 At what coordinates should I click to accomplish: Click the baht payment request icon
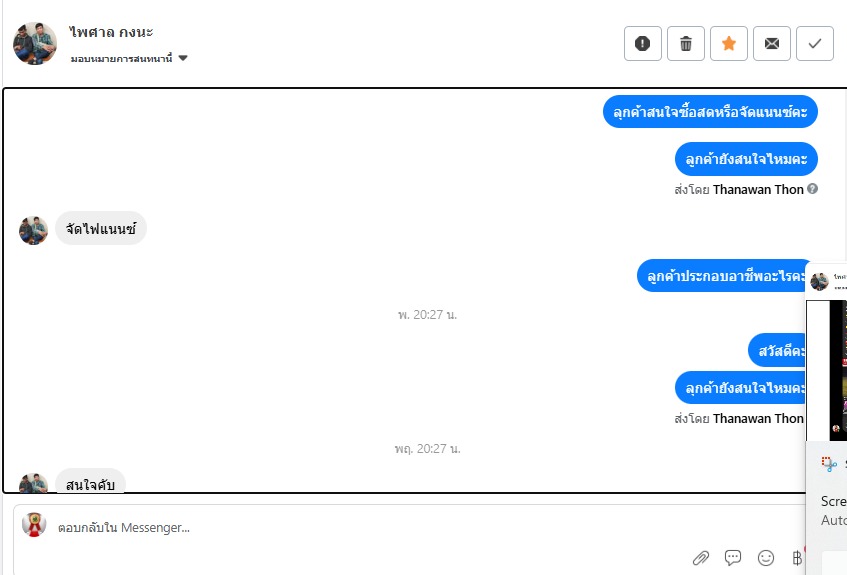pyautogui.click(x=797, y=557)
